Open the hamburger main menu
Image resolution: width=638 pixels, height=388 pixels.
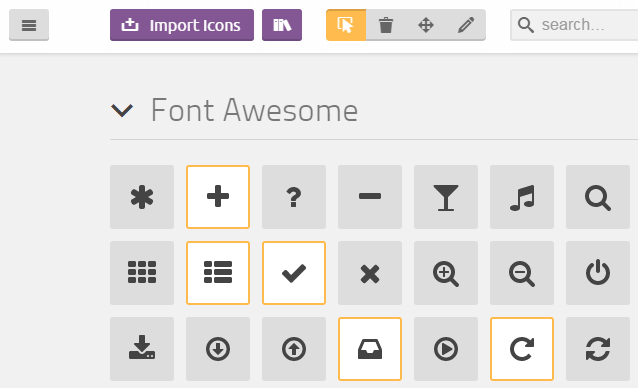[x=29, y=25]
